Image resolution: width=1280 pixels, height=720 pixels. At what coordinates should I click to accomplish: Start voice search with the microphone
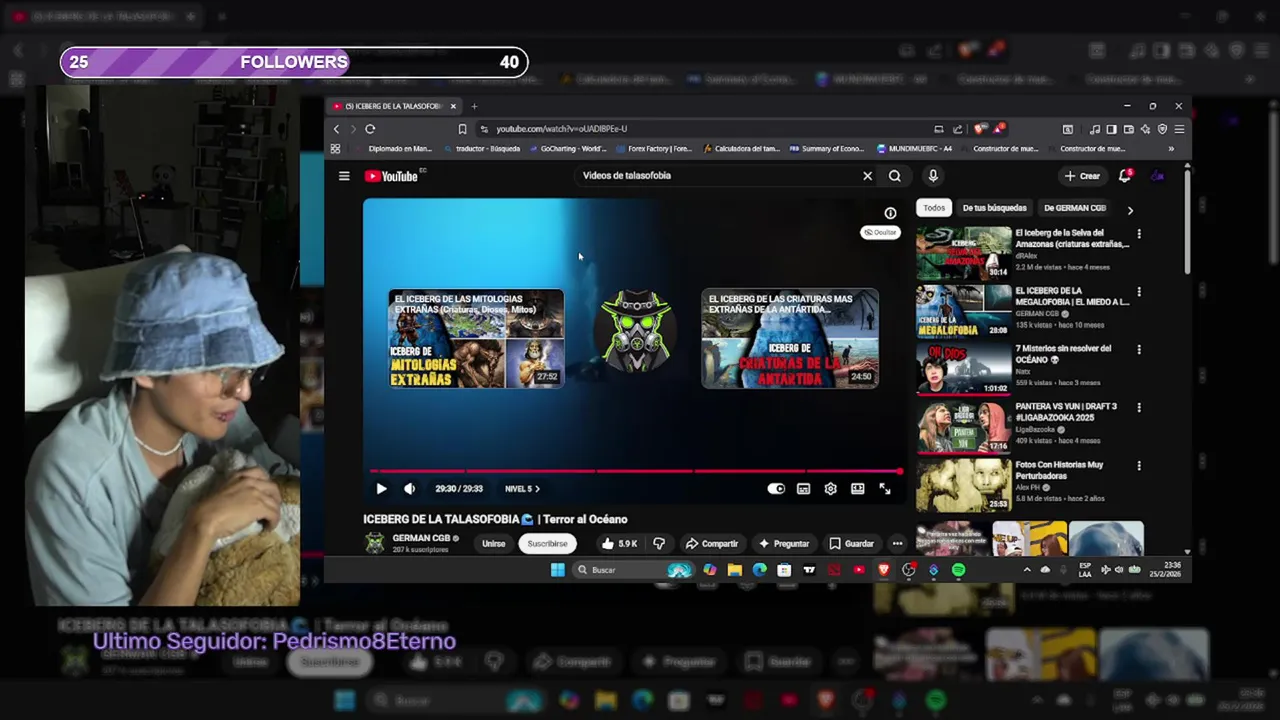coord(933,176)
